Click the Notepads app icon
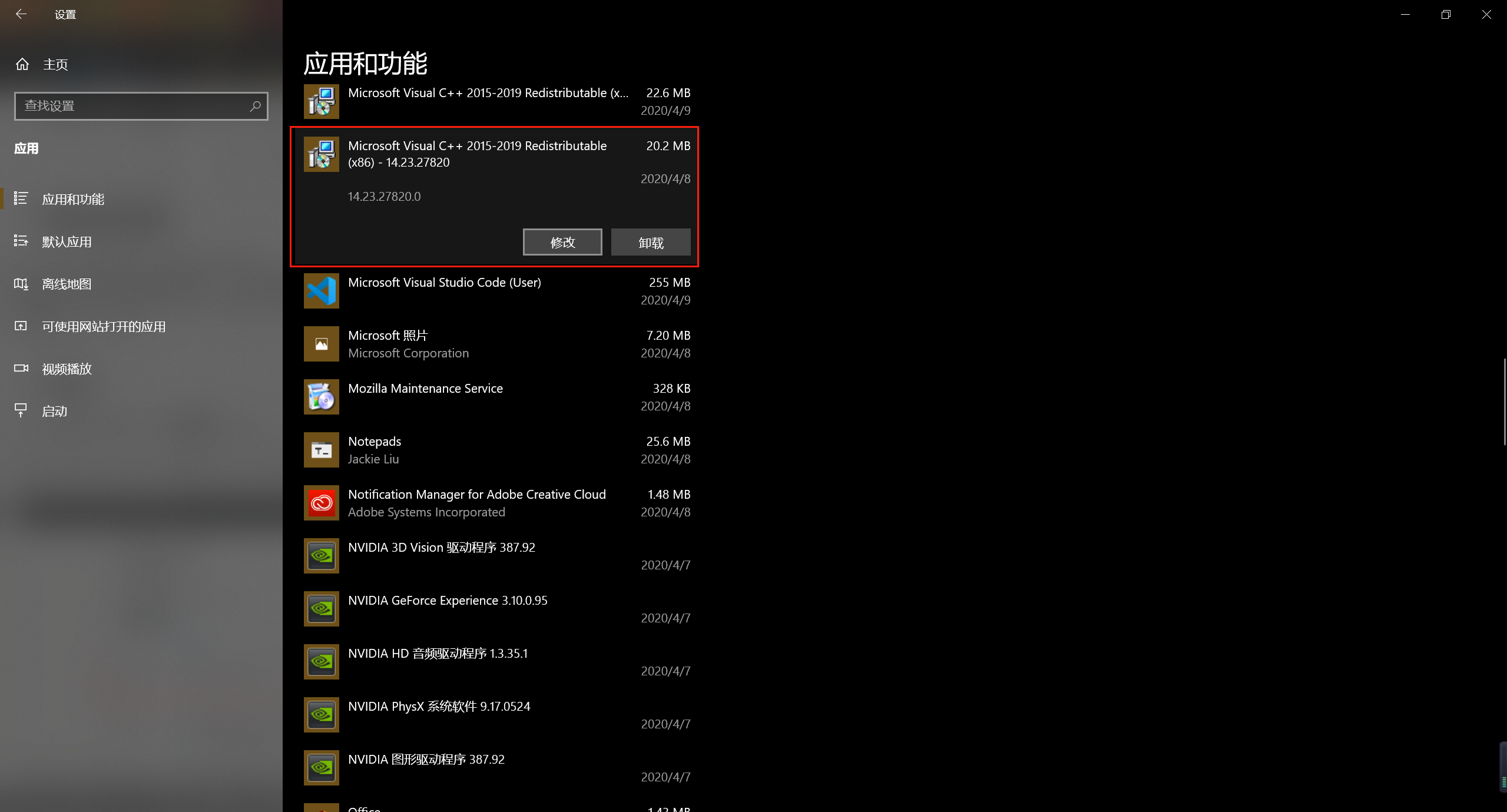Screen dimensions: 1507x812 click(x=321, y=450)
